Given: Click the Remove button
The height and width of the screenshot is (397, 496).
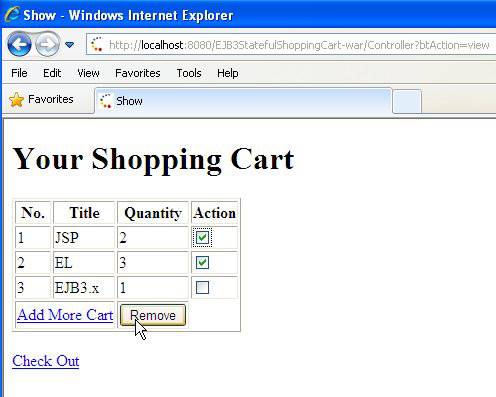Looking at the screenshot, I should click(153, 315).
